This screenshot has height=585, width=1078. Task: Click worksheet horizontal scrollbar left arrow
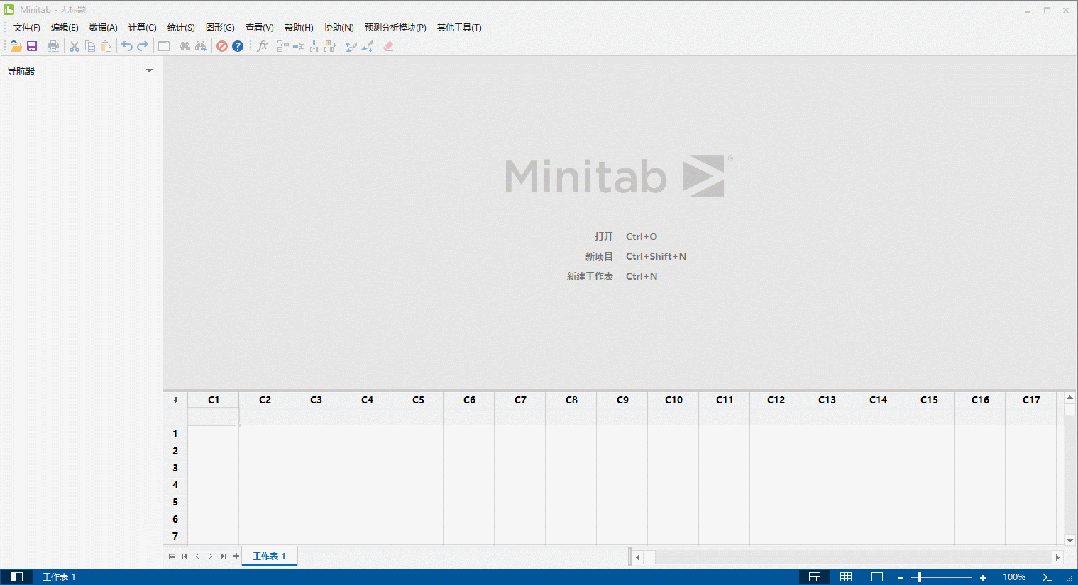point(637,557)
